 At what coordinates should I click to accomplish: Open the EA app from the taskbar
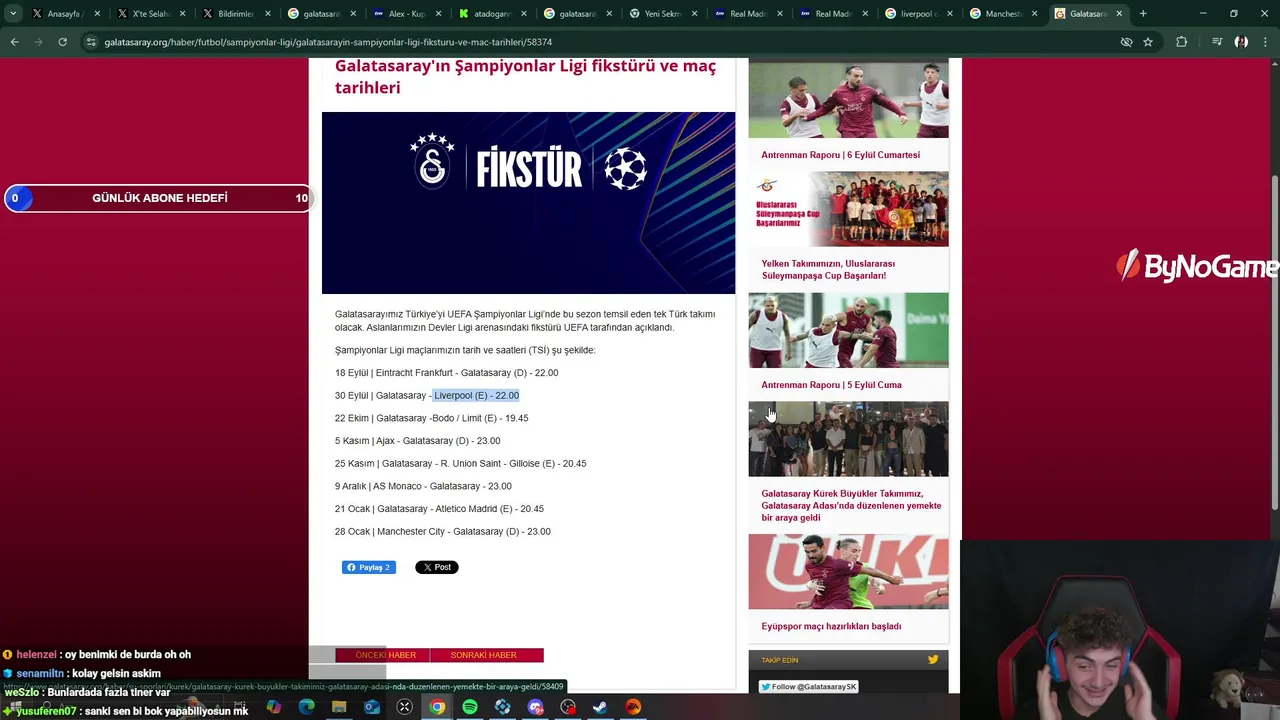pyautogui.click(x=633, y=707)
